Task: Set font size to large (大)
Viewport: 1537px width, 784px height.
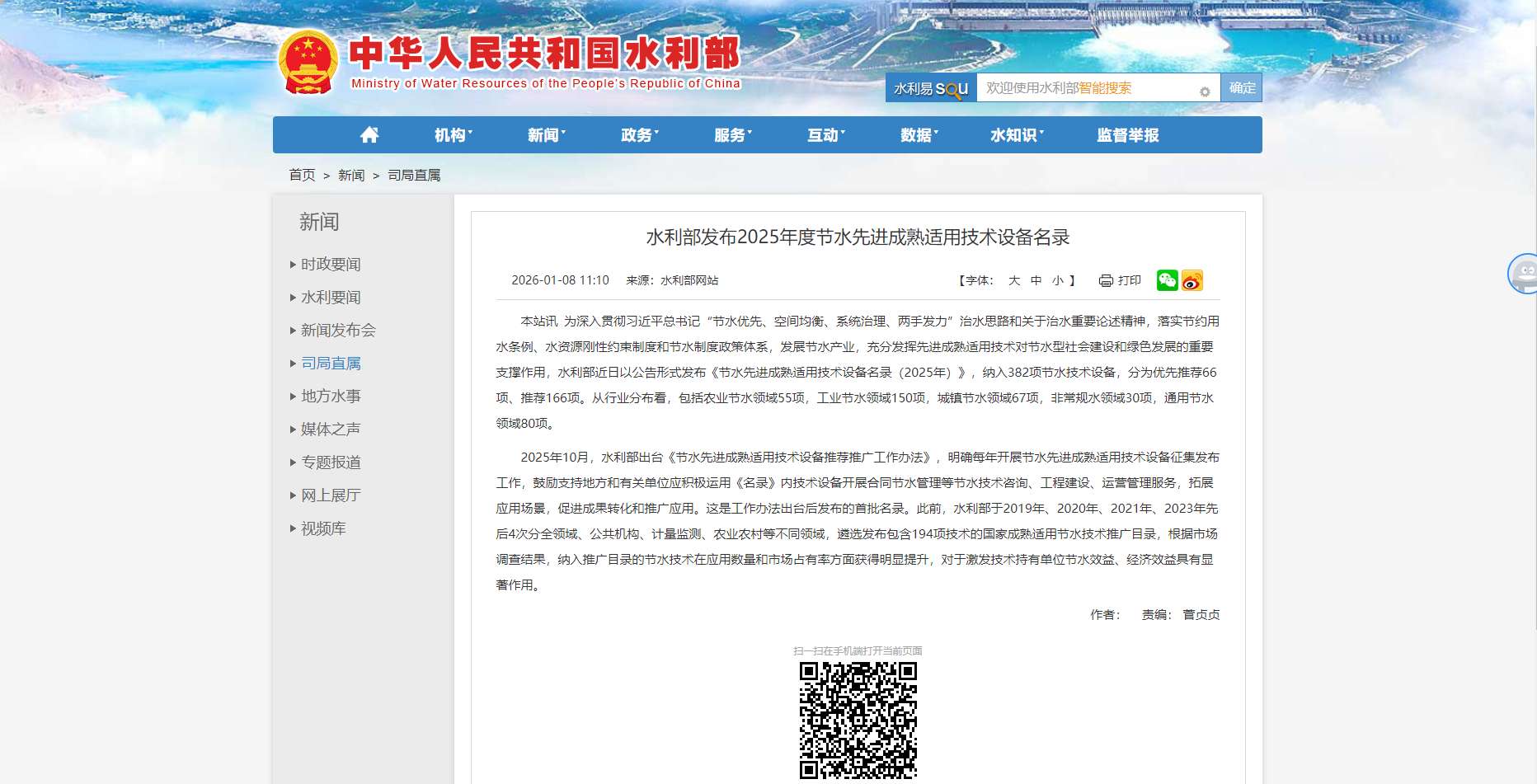Action: click(x=1014, y=281)
